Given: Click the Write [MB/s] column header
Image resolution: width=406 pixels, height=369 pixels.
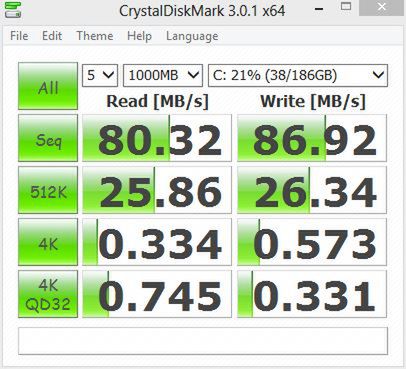Looking at the screenshot, I should [x=313, y=101].
